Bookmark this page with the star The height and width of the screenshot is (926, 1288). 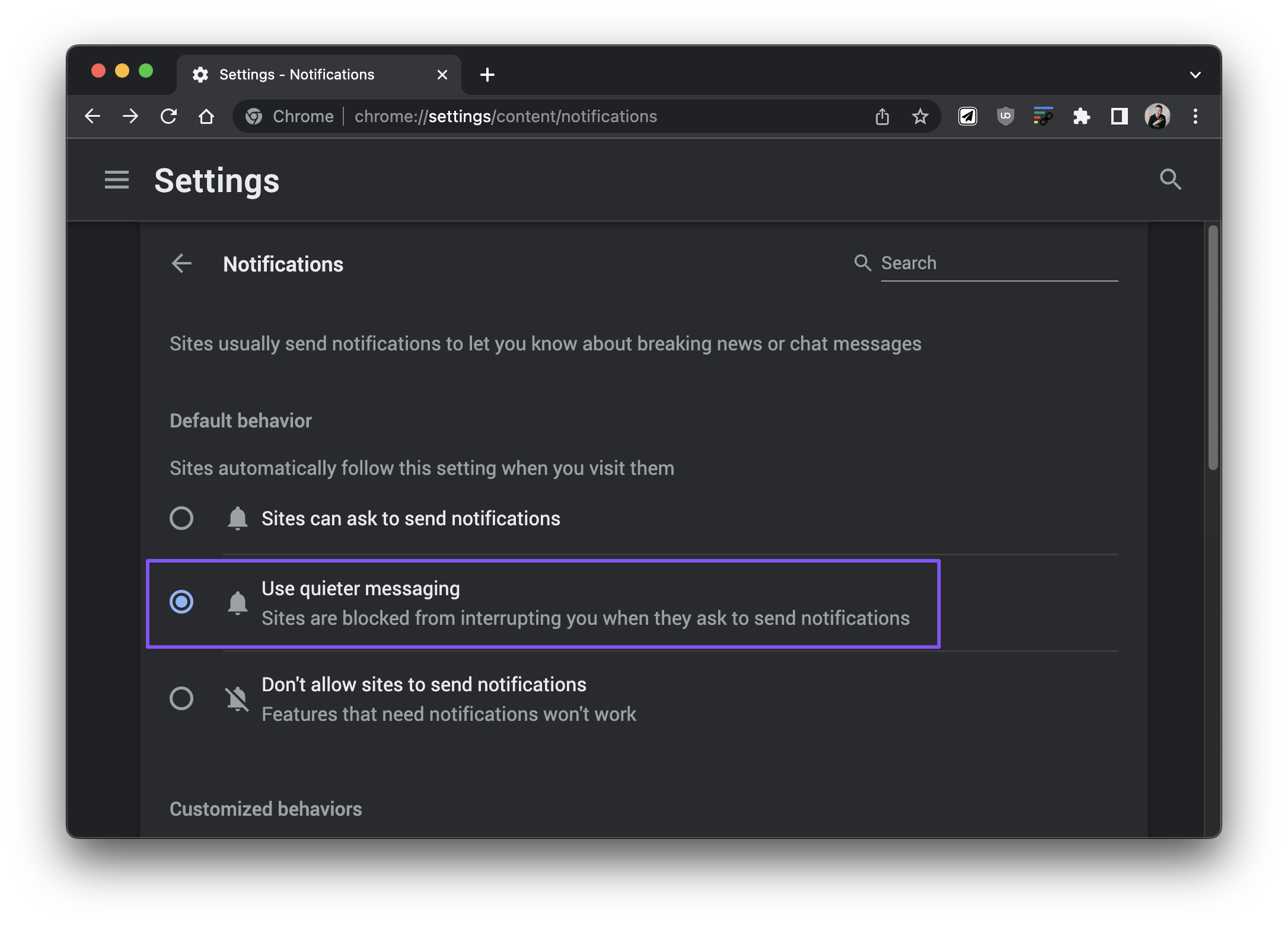(x=920, y=116)
